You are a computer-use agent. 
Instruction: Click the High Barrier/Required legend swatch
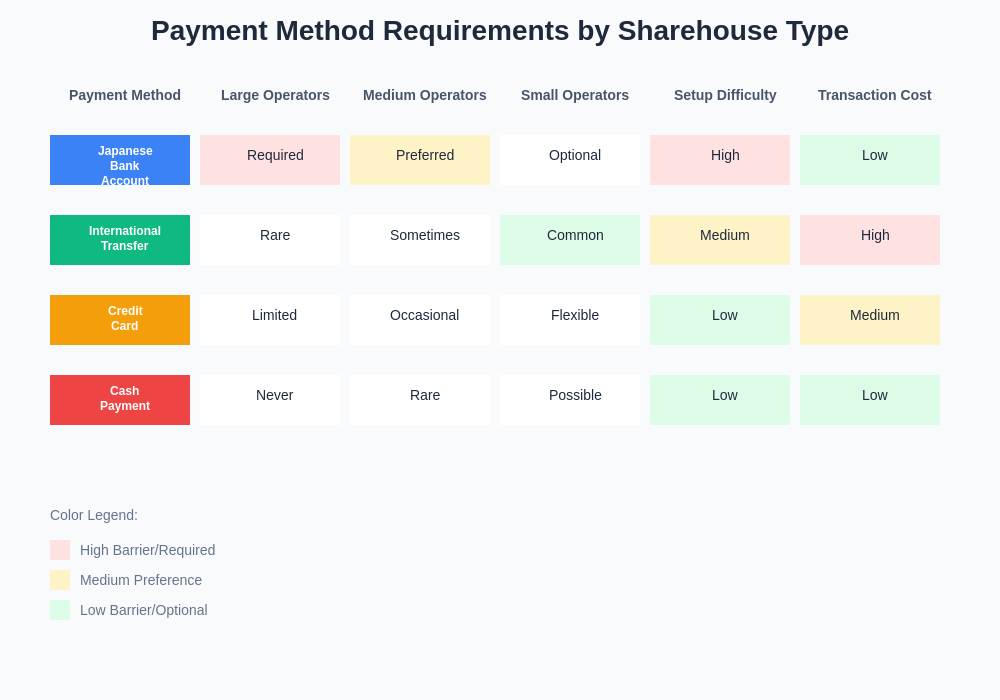click(x=59, y=550)
